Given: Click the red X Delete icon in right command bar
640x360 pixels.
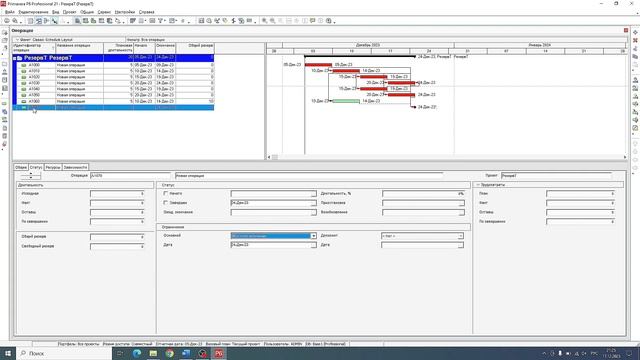Looking at the screenshot, I should [x=635, y=40].
